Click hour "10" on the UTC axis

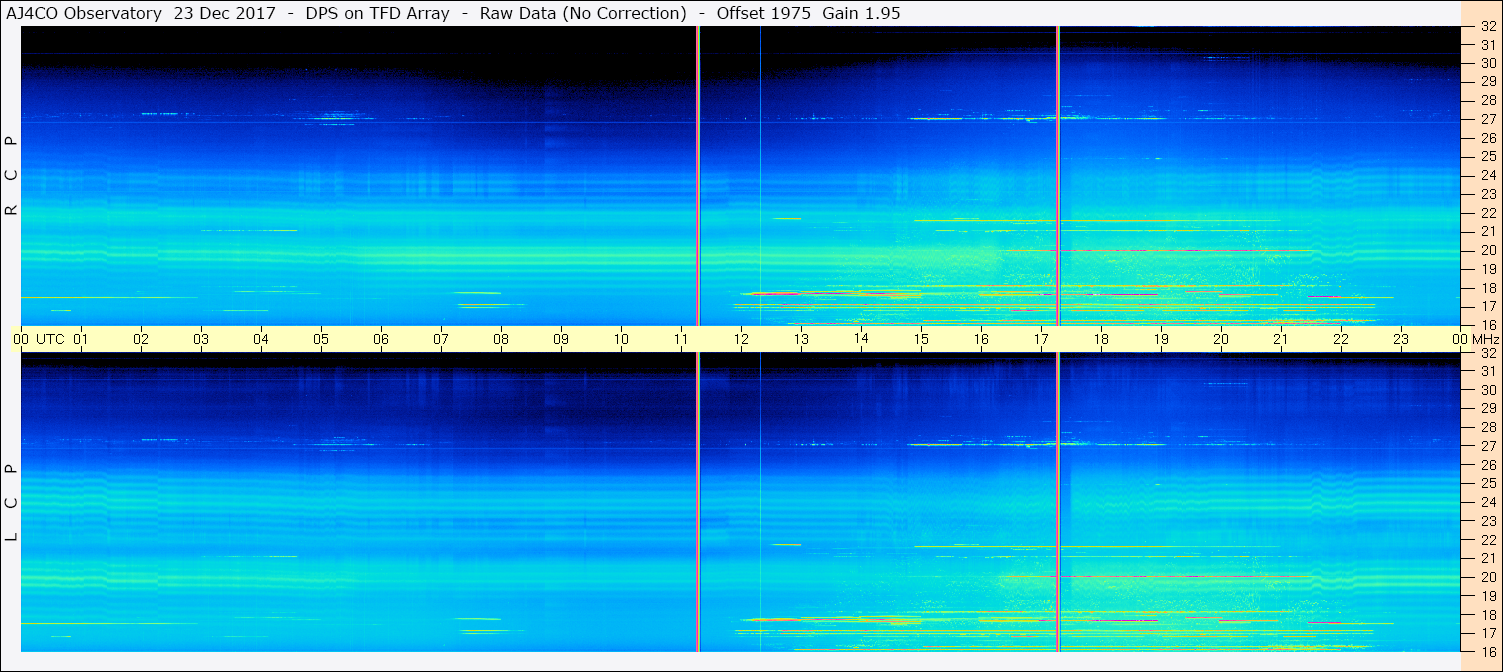click(621, 339)
